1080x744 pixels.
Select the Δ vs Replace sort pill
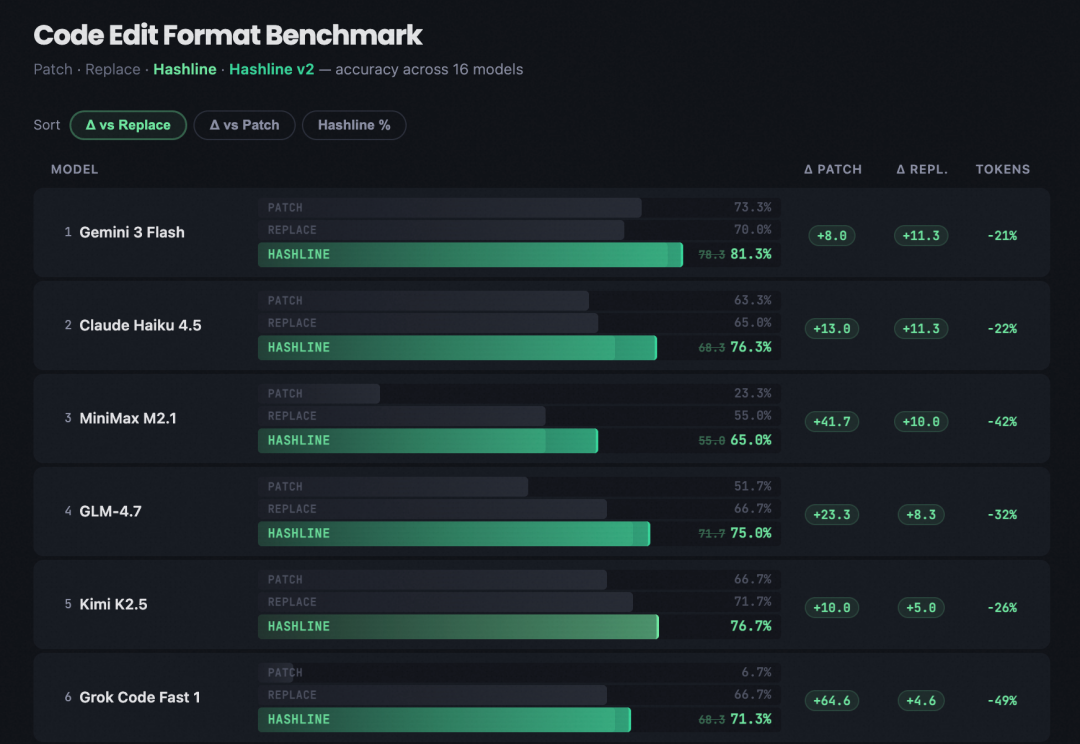pyautogui.click(x=128, y=125)
